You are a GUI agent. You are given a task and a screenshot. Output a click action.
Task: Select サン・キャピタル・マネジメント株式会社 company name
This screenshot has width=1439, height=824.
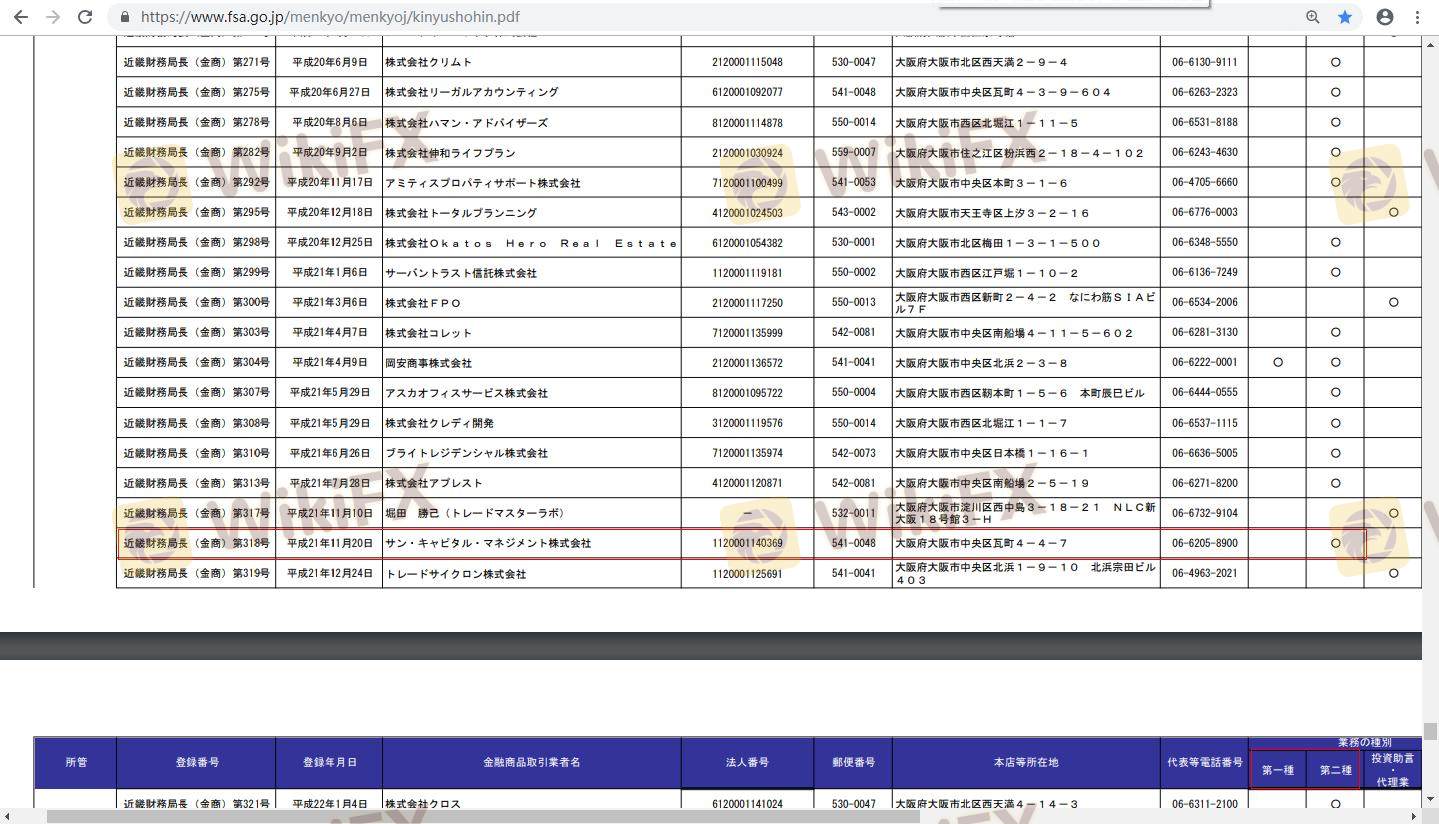[x=488, y=543]
